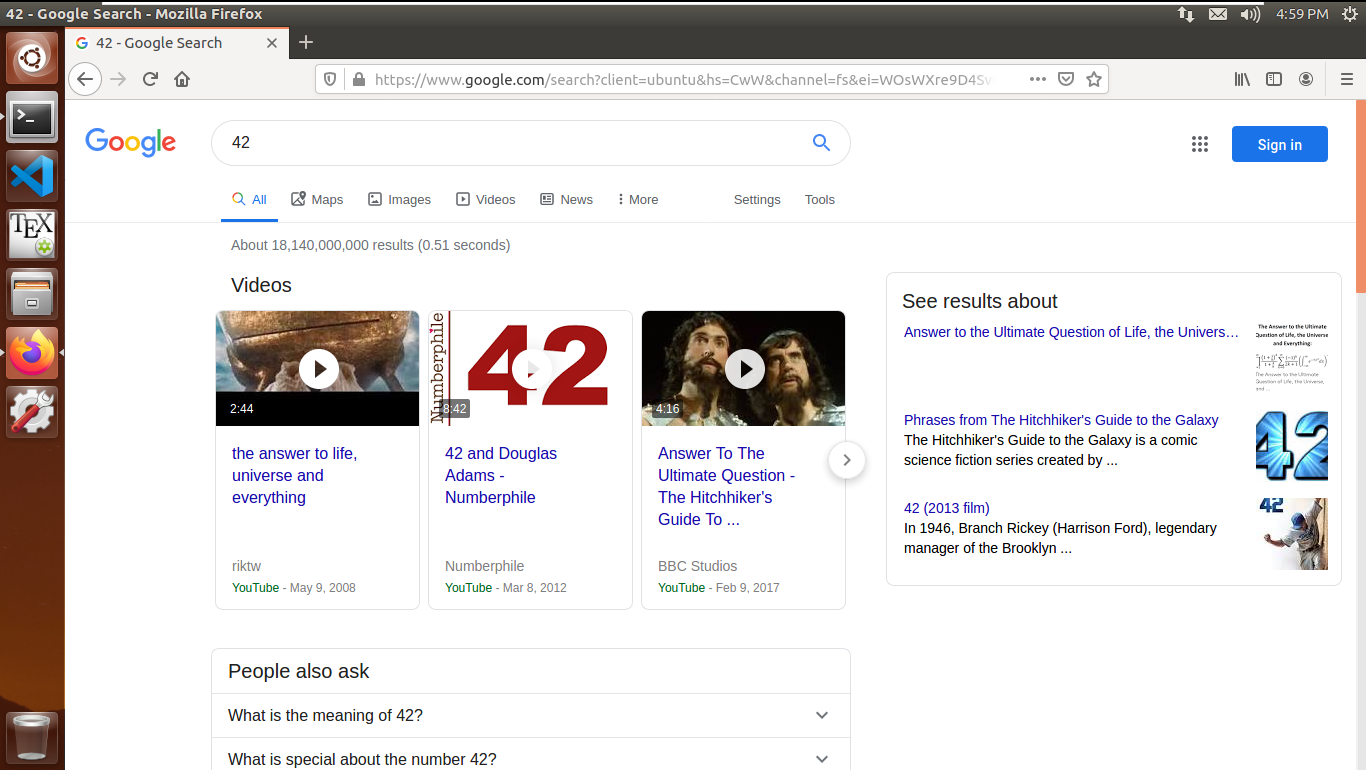1366x770 pixels.
Task: Switch to the Images search tab
Action: [399, 200]
